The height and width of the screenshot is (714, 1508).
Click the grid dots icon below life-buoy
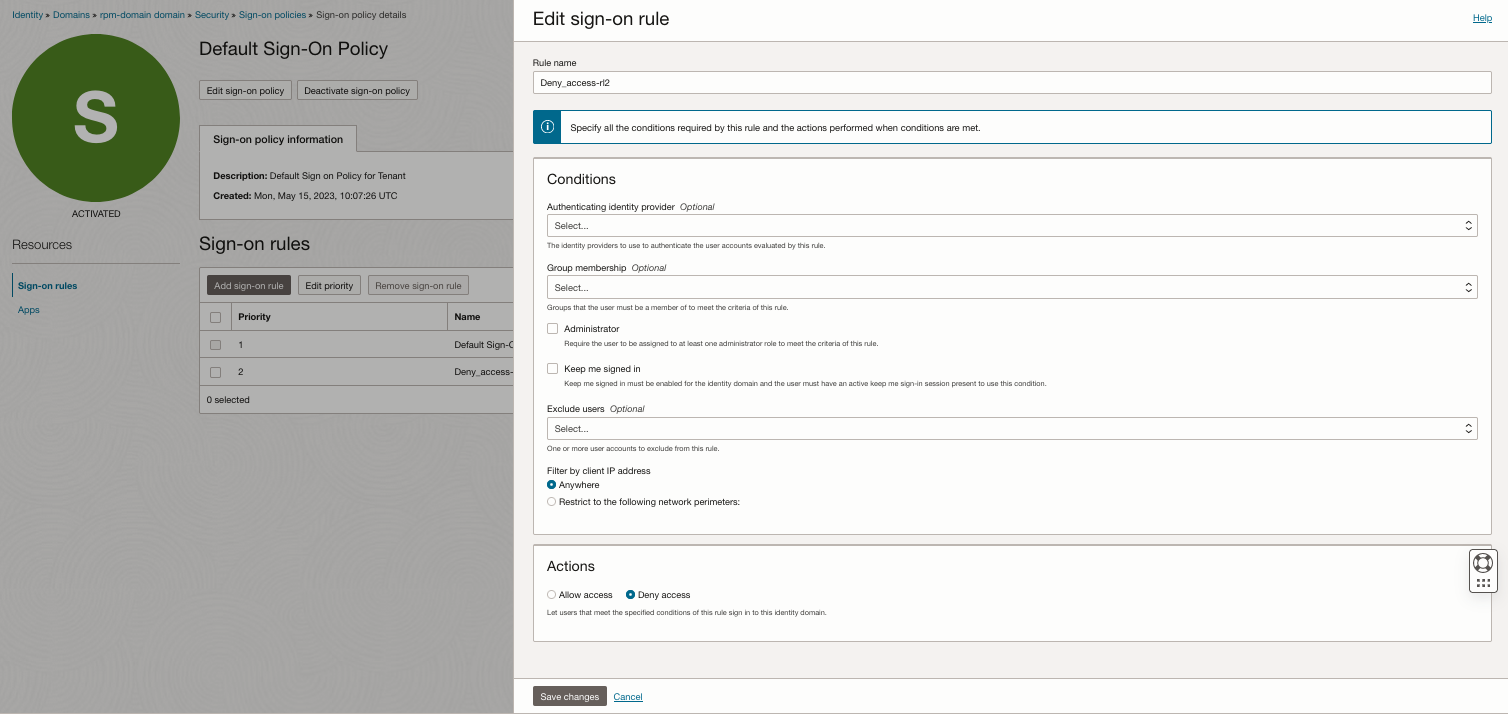coord(1483,582)
